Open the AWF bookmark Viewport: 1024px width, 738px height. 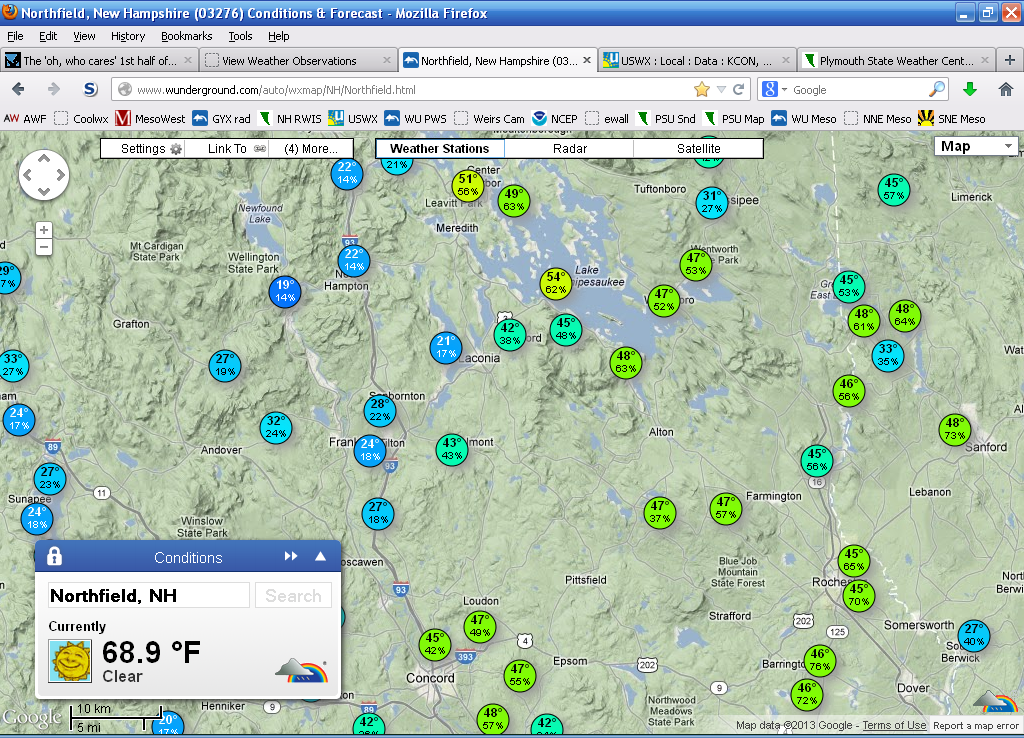pyautogui.click(x=25, y=119)
